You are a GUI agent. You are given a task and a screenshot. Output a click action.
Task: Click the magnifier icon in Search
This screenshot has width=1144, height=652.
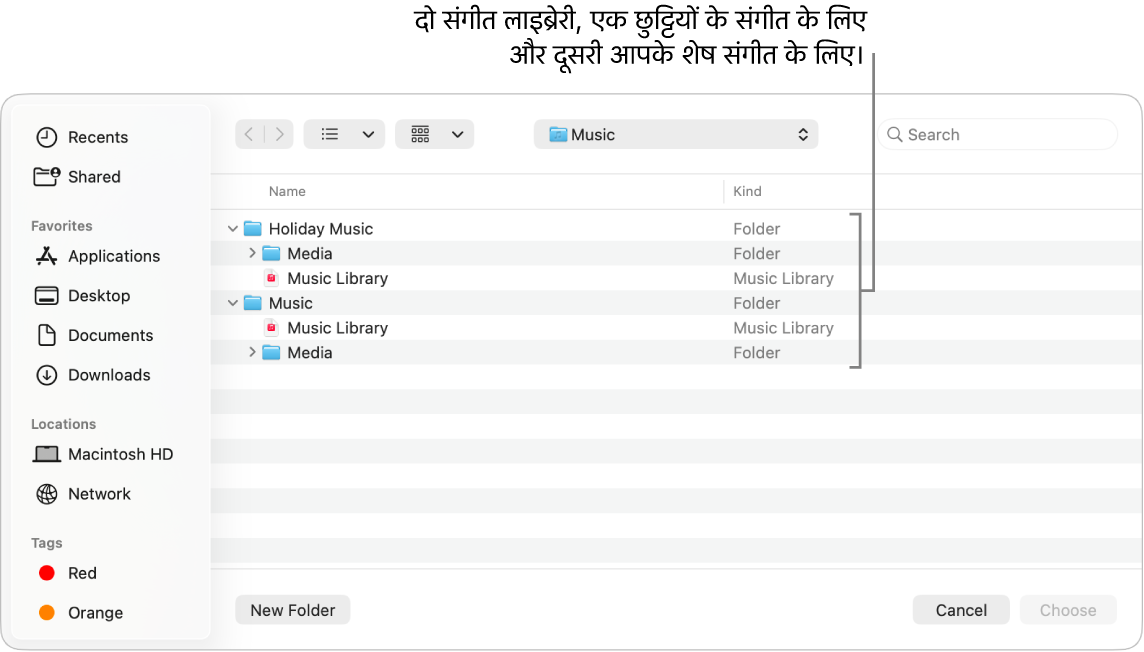(894, 134)
